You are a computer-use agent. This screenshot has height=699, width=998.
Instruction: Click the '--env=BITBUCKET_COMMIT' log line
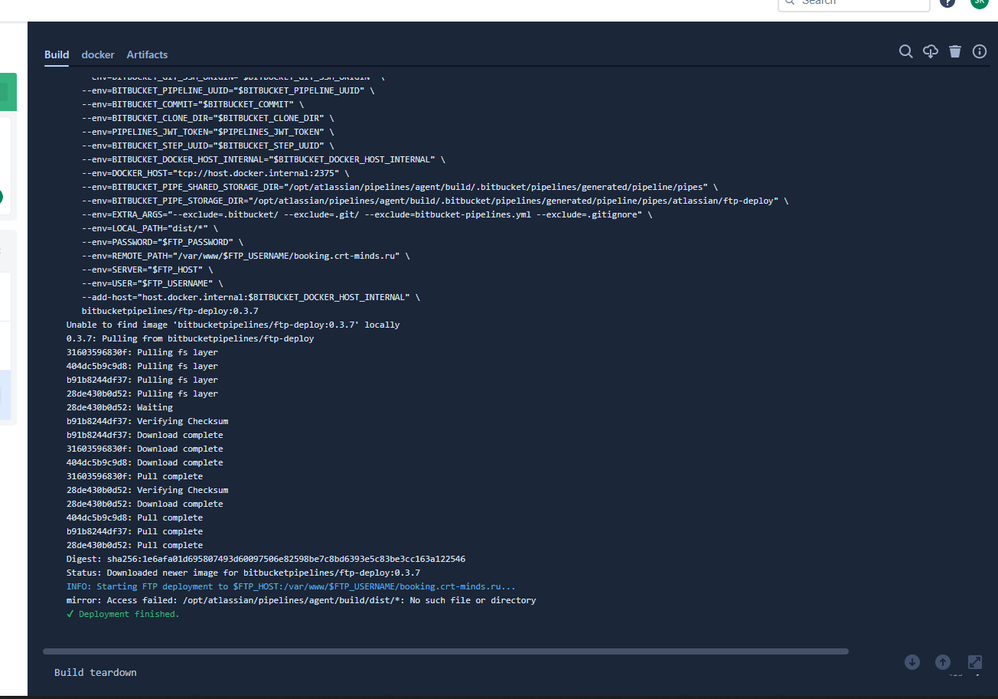192,104
